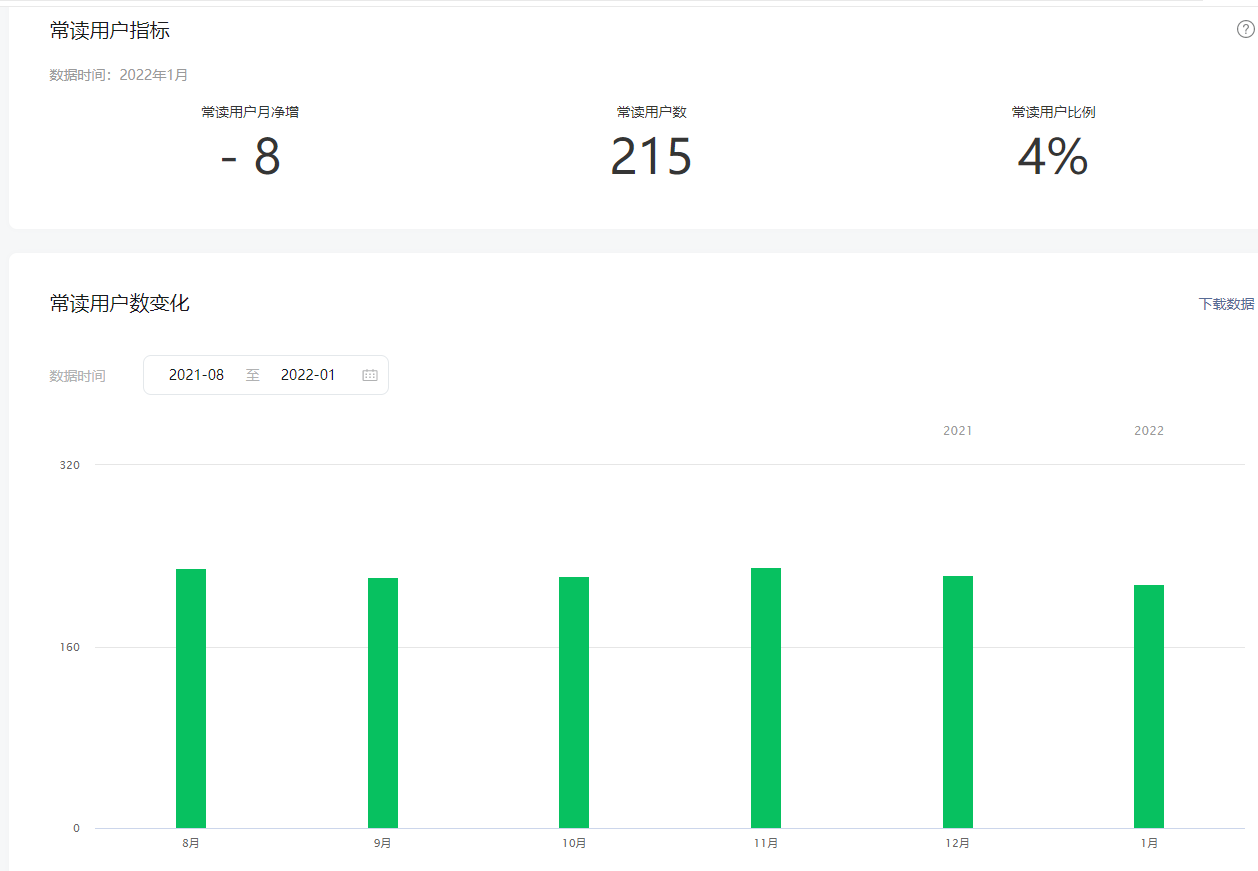Click the 1月 x-axis label
Viewport: 1258px width, 871px height.
pos(1149,844)
